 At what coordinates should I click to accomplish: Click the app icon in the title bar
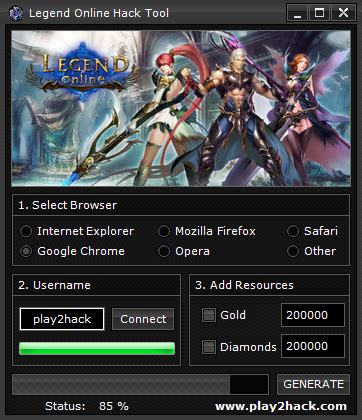point(16,14)
